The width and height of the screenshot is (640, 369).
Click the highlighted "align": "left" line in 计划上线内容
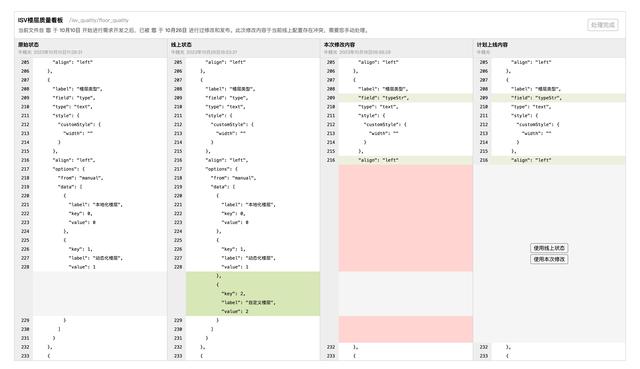(558, 160)
